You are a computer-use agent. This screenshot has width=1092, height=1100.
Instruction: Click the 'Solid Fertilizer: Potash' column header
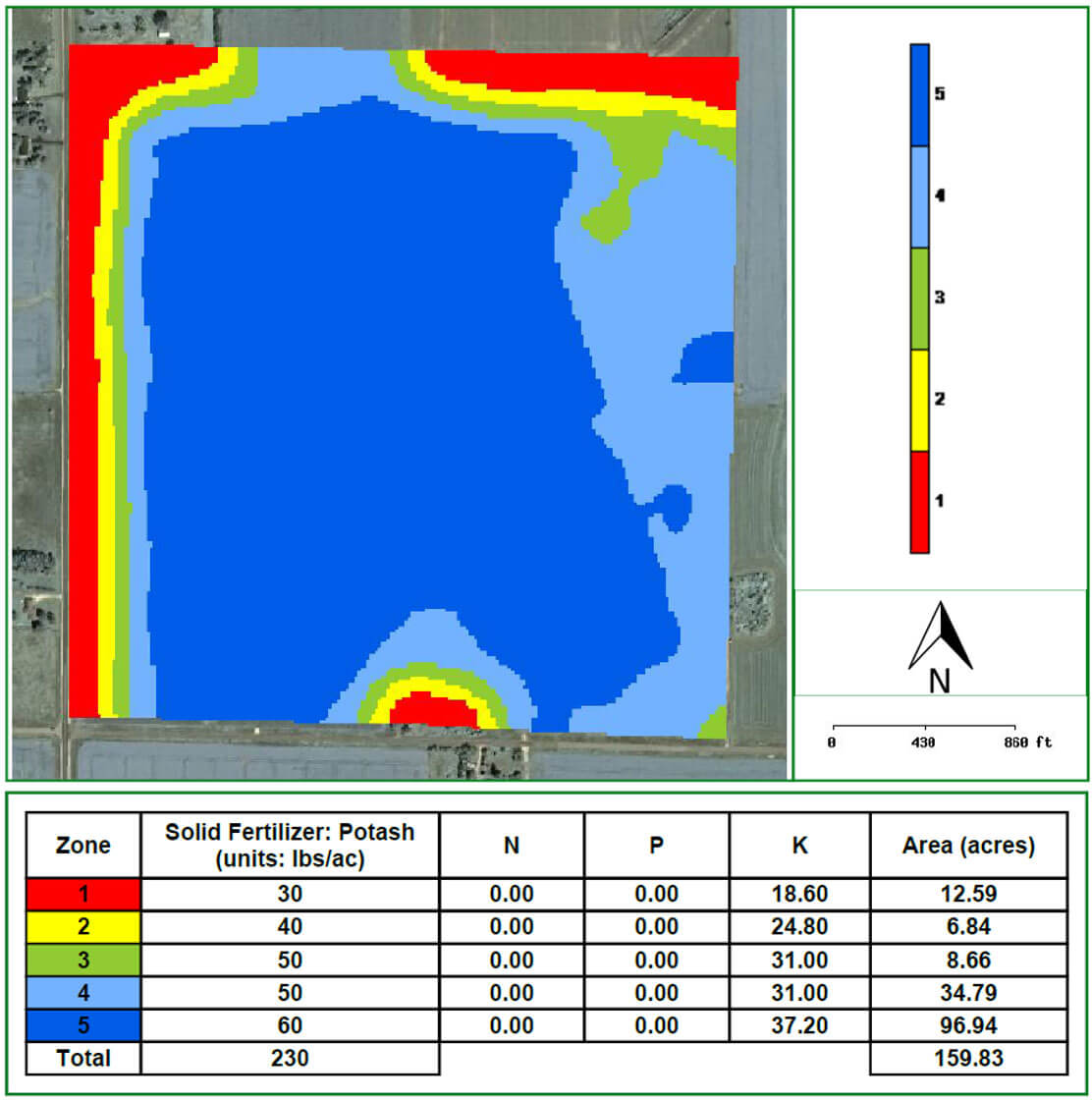[290, 845]
